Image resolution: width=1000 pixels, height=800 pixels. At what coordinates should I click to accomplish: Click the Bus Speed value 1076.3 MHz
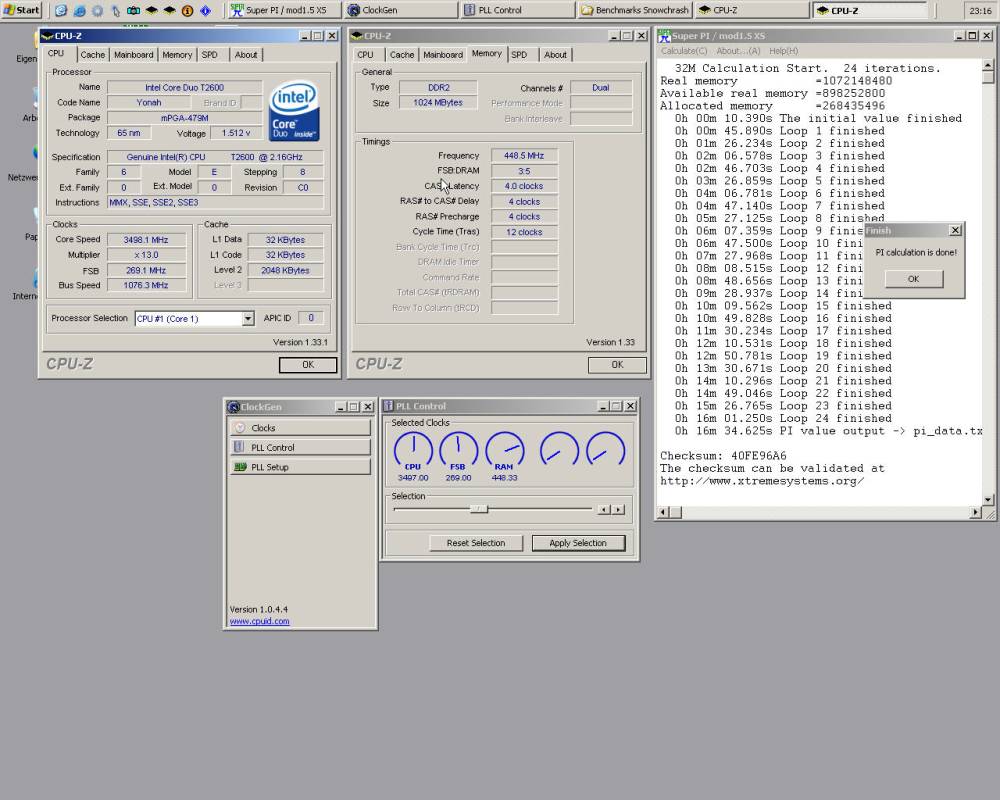(x=146, y=285)
